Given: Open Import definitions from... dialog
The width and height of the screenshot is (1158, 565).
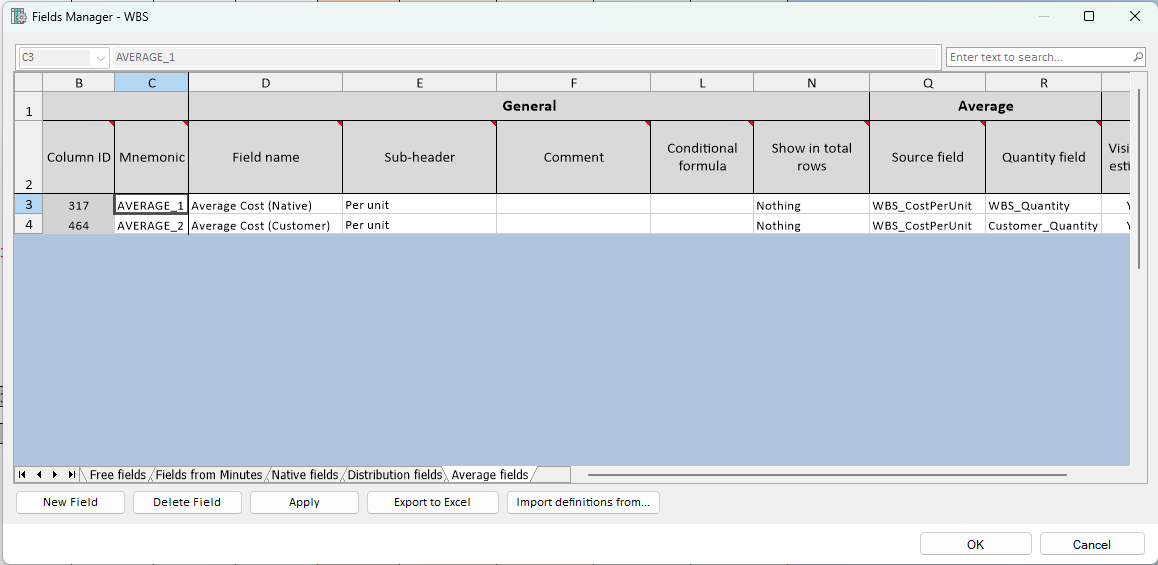Looking at the screenshot, I should [583, 502].
